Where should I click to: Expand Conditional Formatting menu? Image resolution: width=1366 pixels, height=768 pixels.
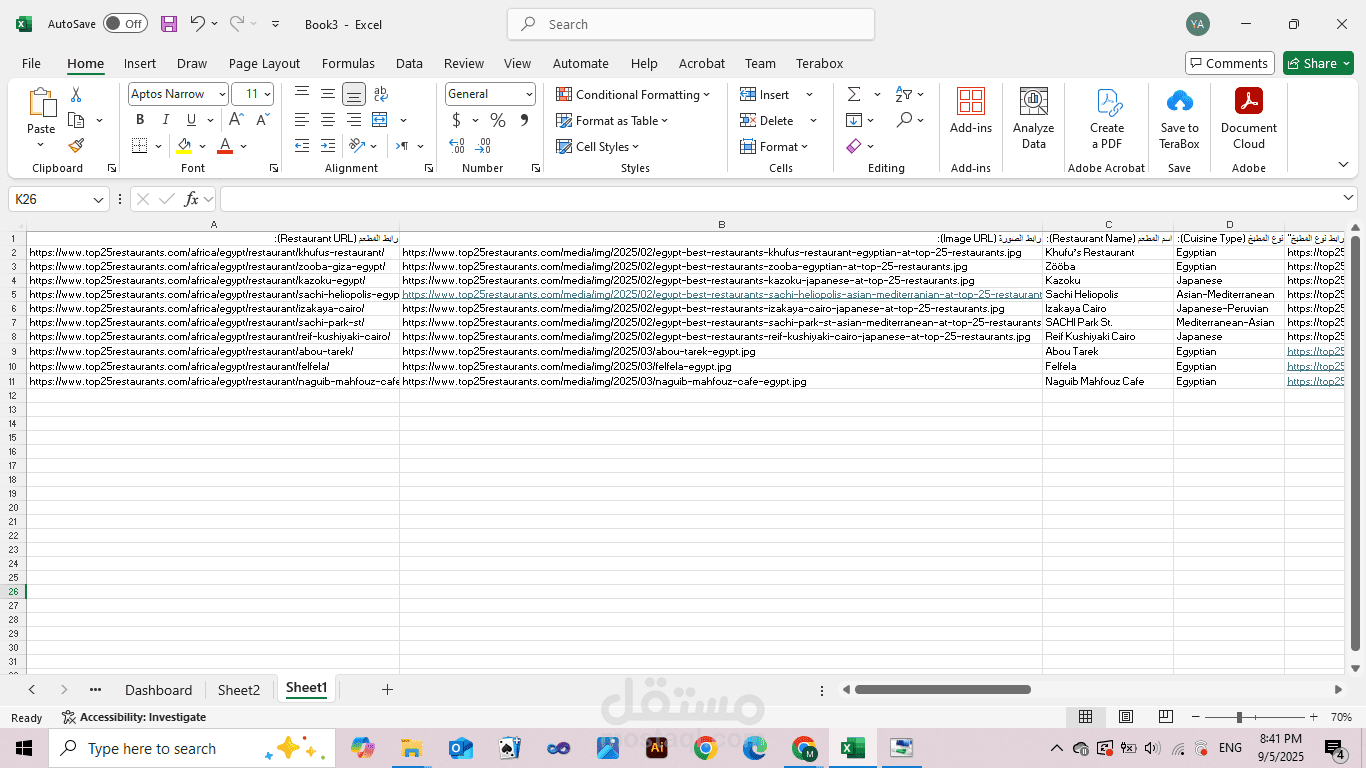click(x=633, y=94)
